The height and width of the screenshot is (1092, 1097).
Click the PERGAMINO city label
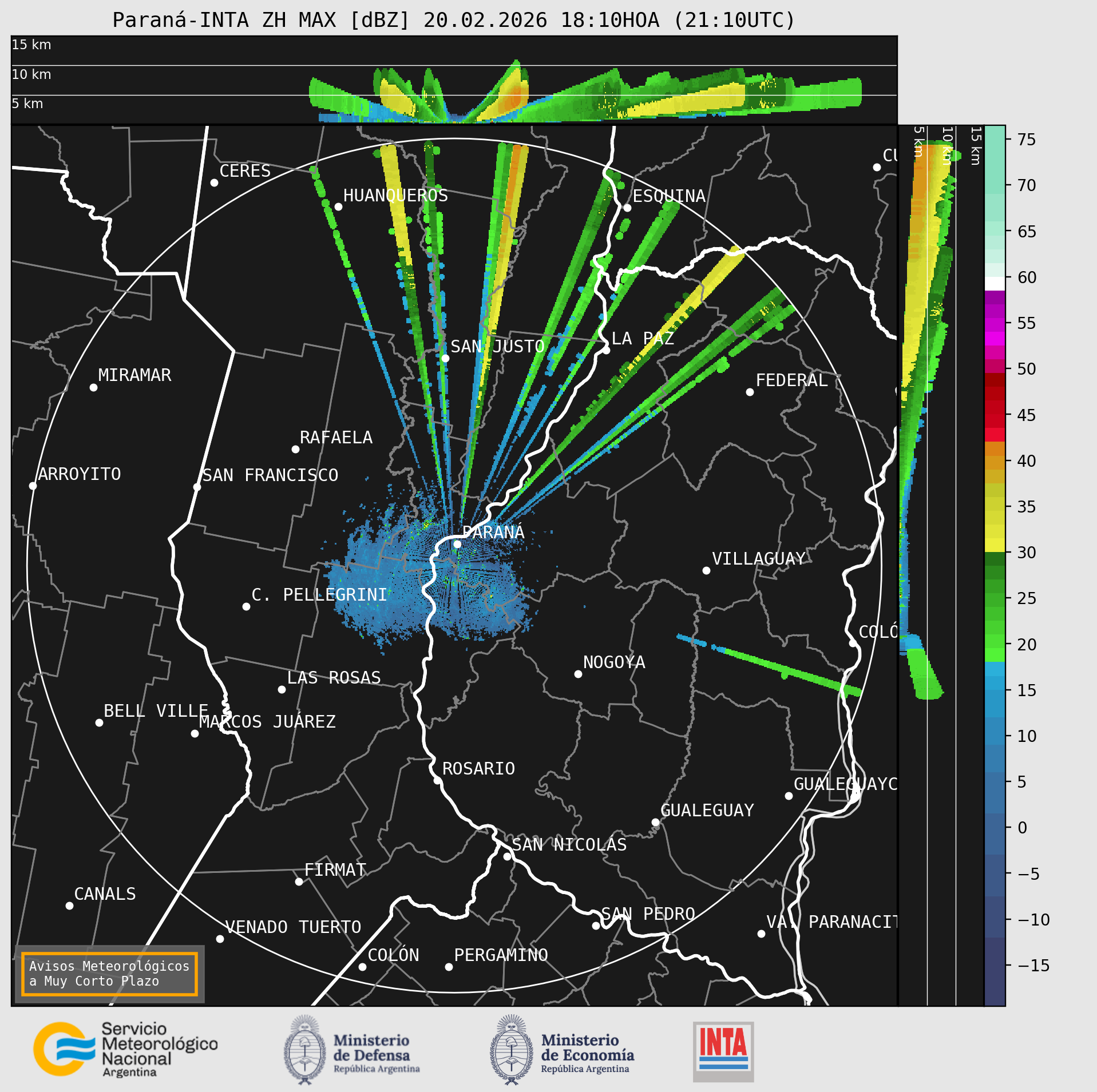501,955
